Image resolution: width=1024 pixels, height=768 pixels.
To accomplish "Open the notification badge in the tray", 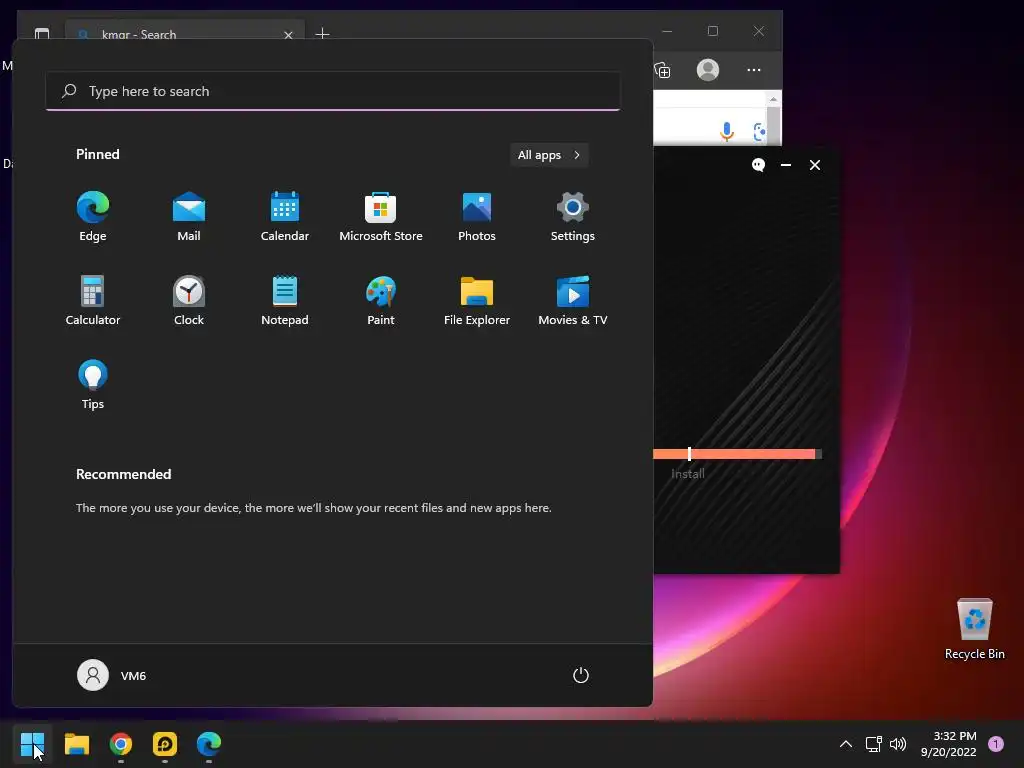I will (x=996, y=743).
